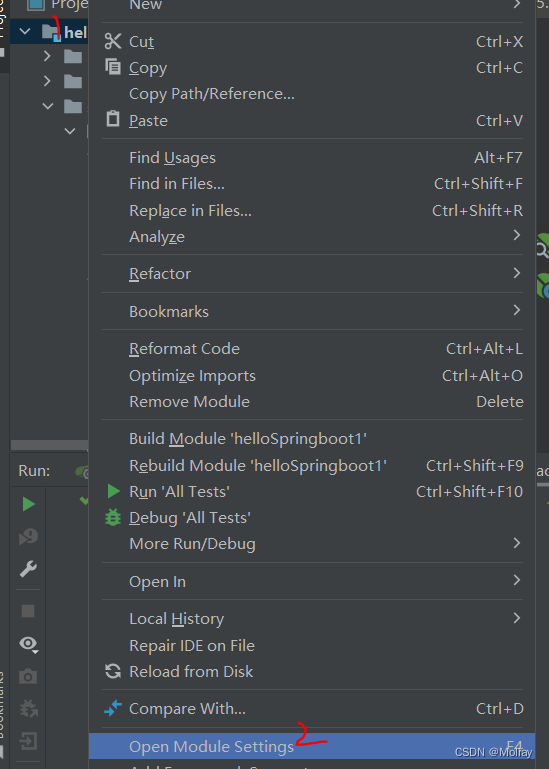This screenshot has height=769, width=549.
Task: Toggle the eye icon in Run toolbar
Action: click(28, 644)
